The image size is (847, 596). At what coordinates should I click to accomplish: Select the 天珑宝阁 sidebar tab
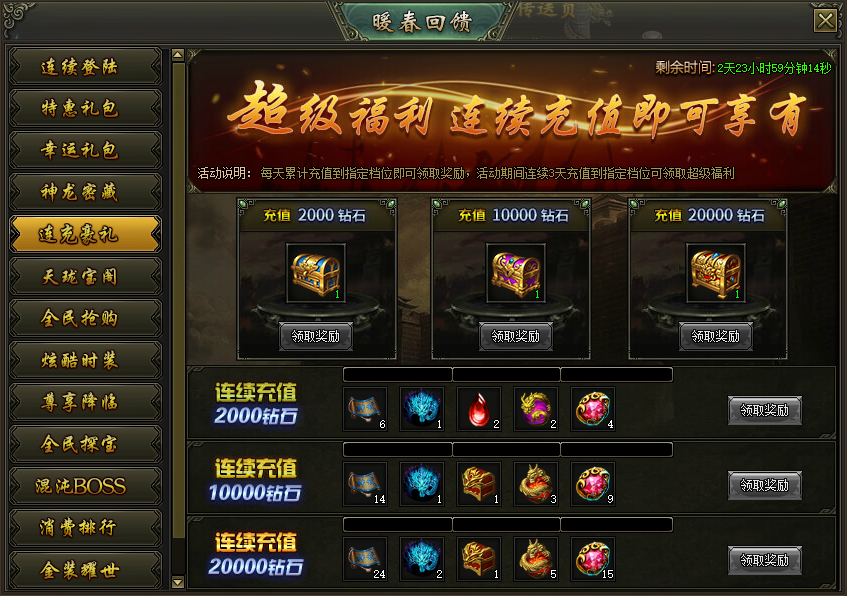86,277
